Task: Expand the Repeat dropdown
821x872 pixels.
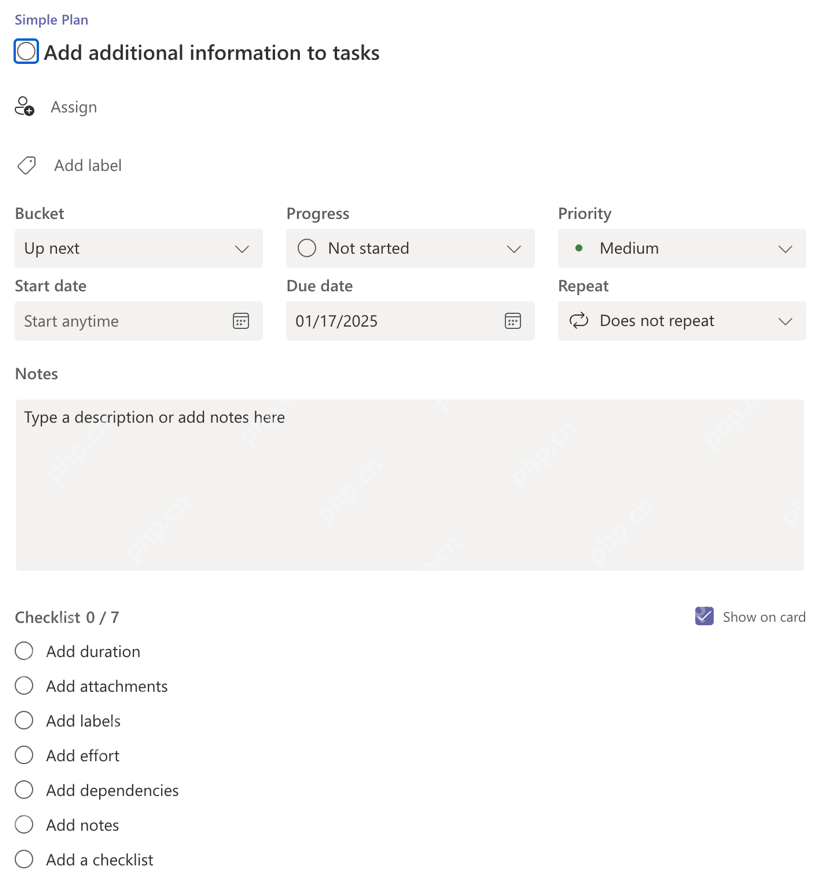Action: [682, 321]
